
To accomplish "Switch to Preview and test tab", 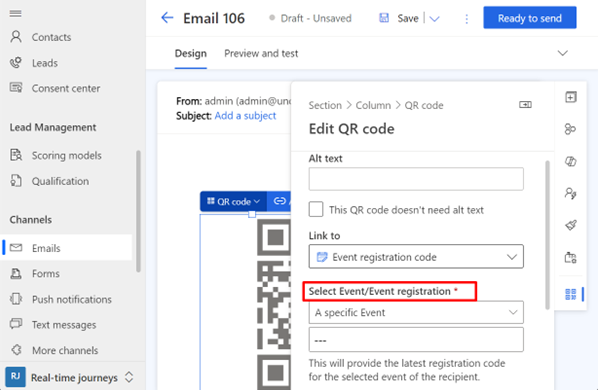I will (261, 53).
